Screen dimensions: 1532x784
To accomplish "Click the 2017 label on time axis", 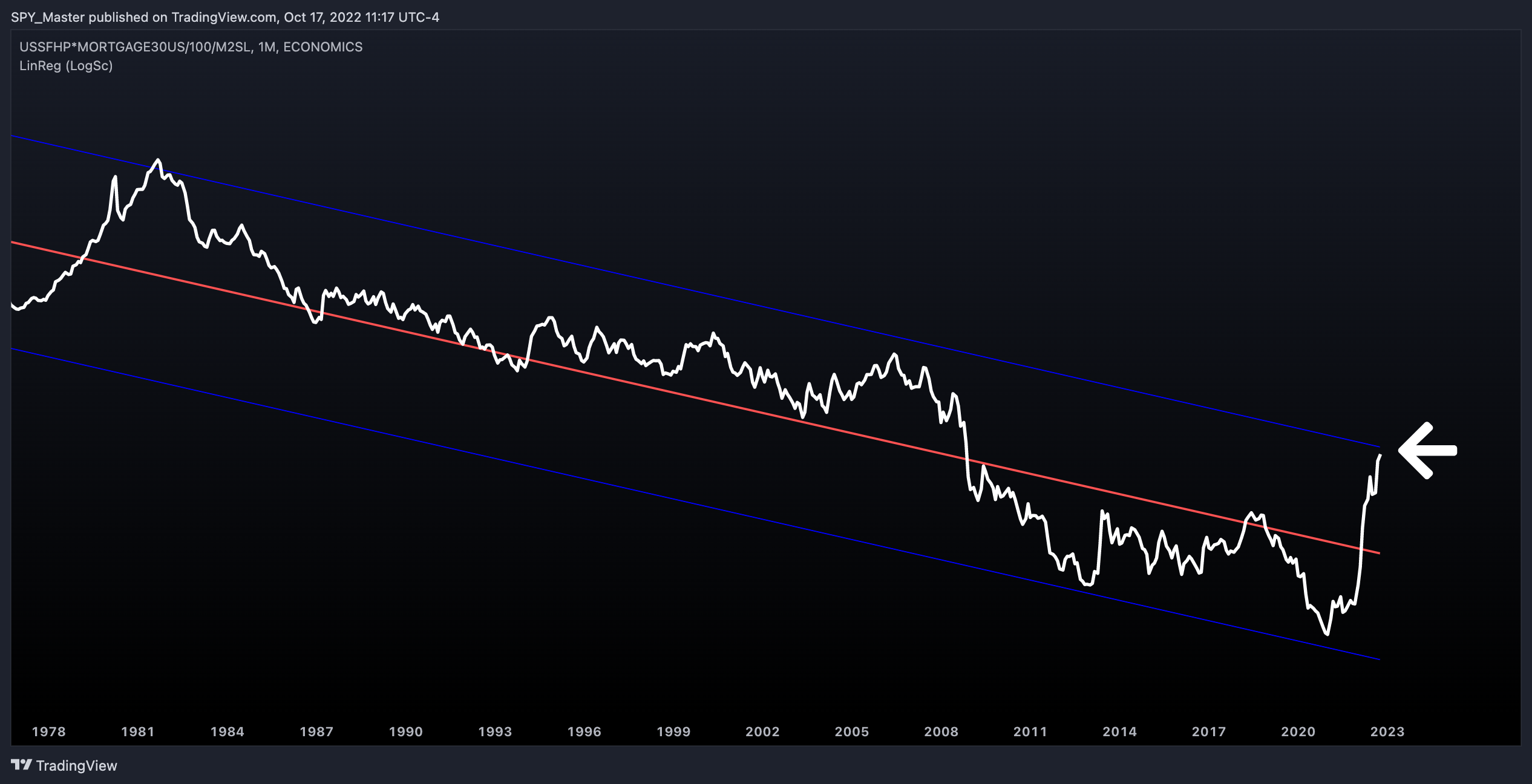I will (1209, 732).
